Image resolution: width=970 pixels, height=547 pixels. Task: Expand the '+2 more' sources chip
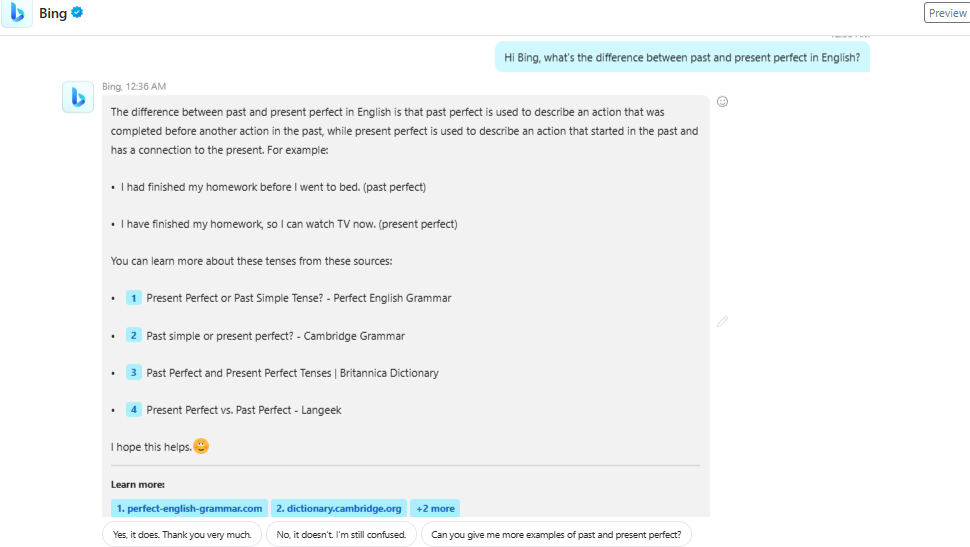435,508
